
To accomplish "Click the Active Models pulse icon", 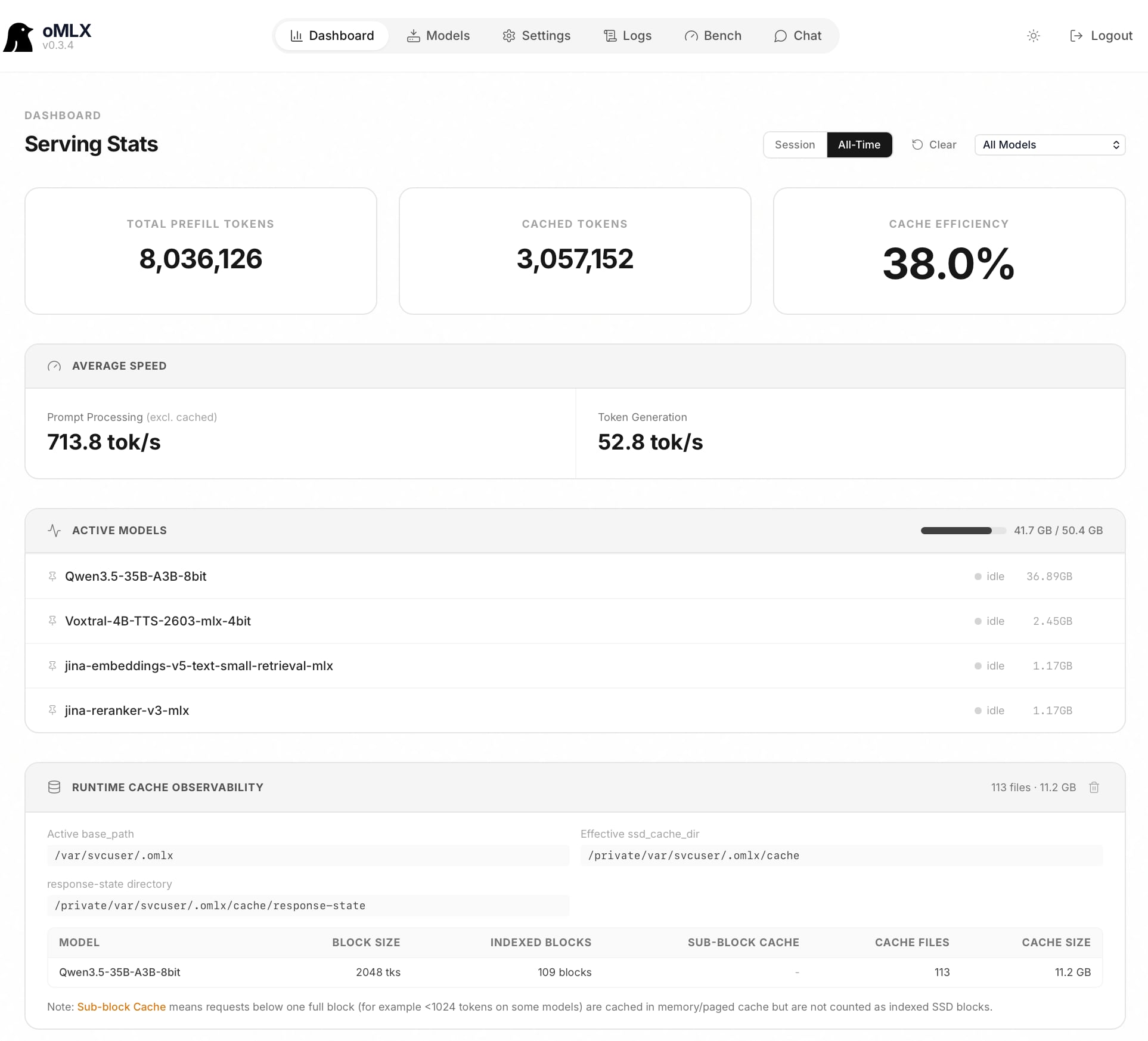I will [x=54, y=531].
